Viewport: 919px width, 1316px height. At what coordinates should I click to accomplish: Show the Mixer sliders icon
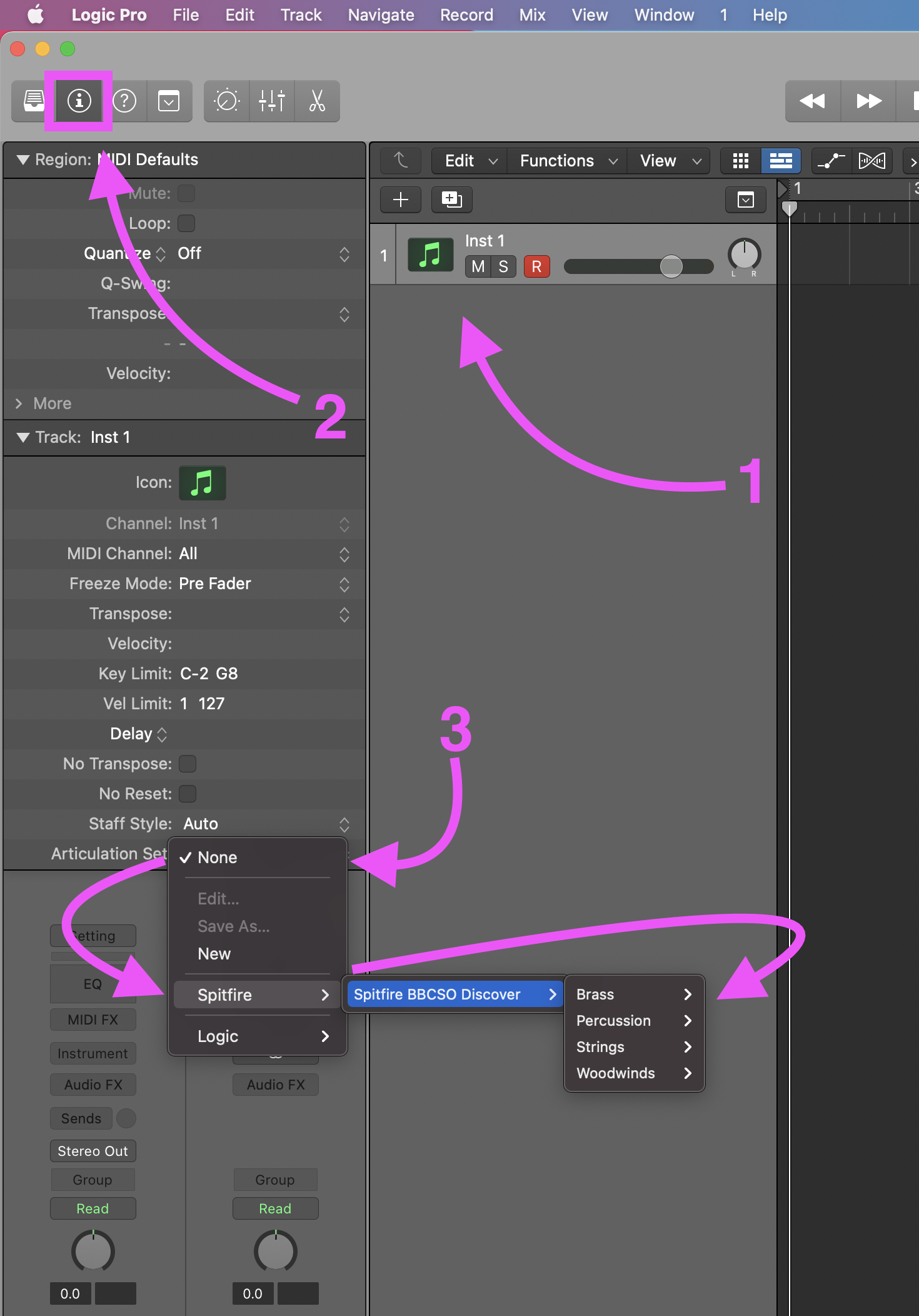[272, 101]
